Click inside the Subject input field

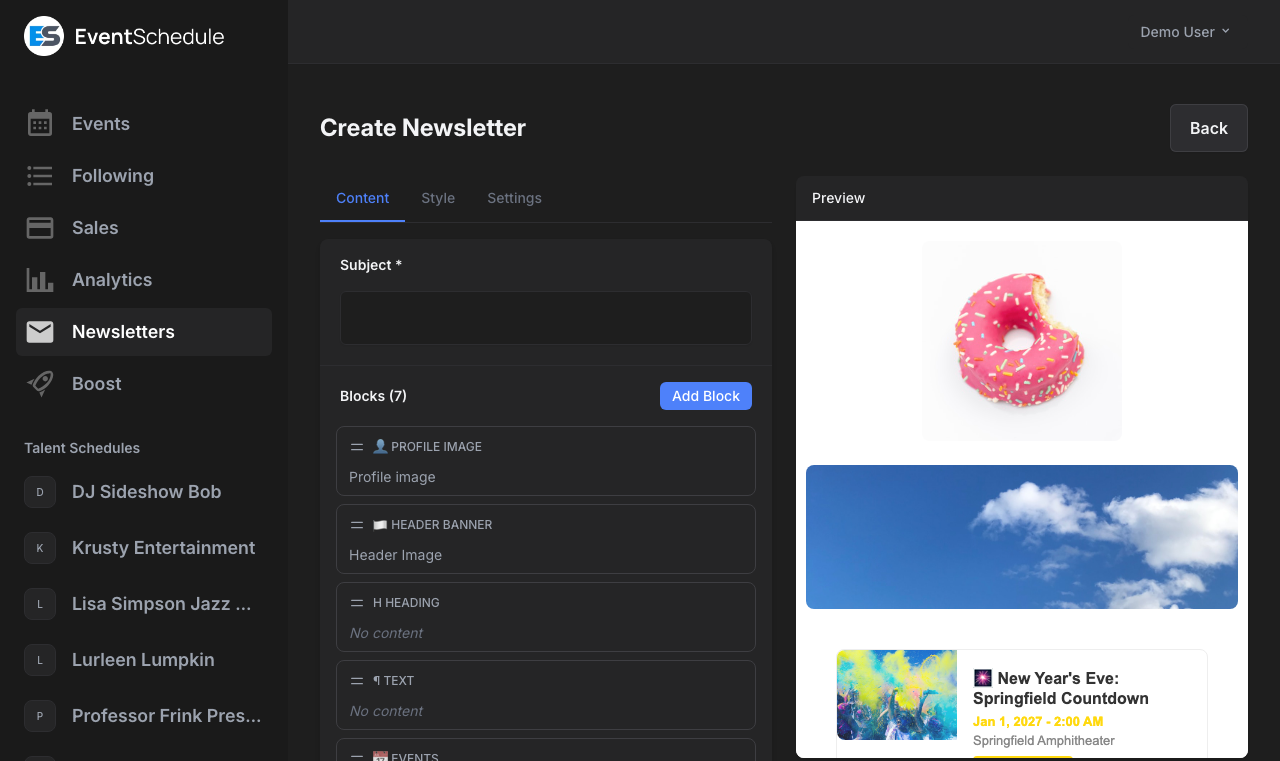point(545,317)
